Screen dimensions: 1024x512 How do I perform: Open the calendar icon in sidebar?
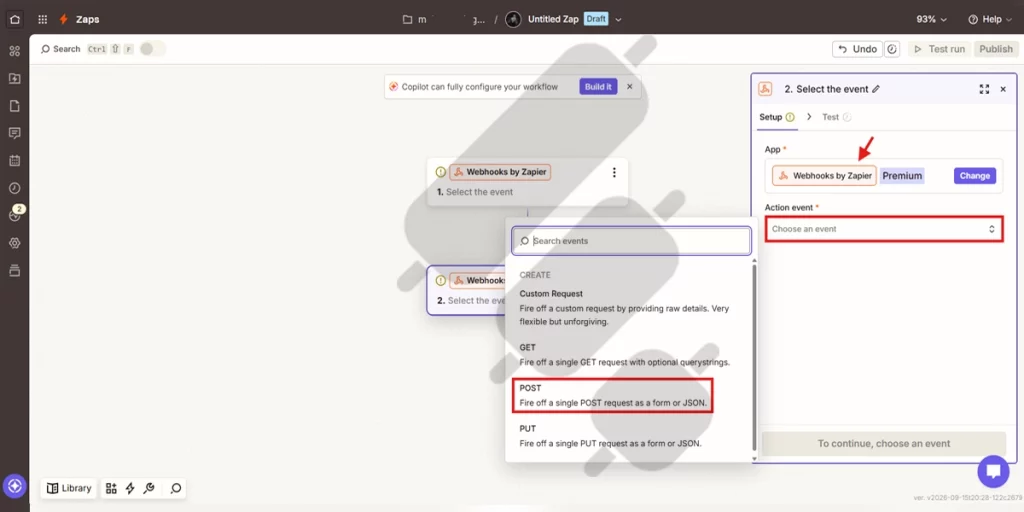click(14, 161)
